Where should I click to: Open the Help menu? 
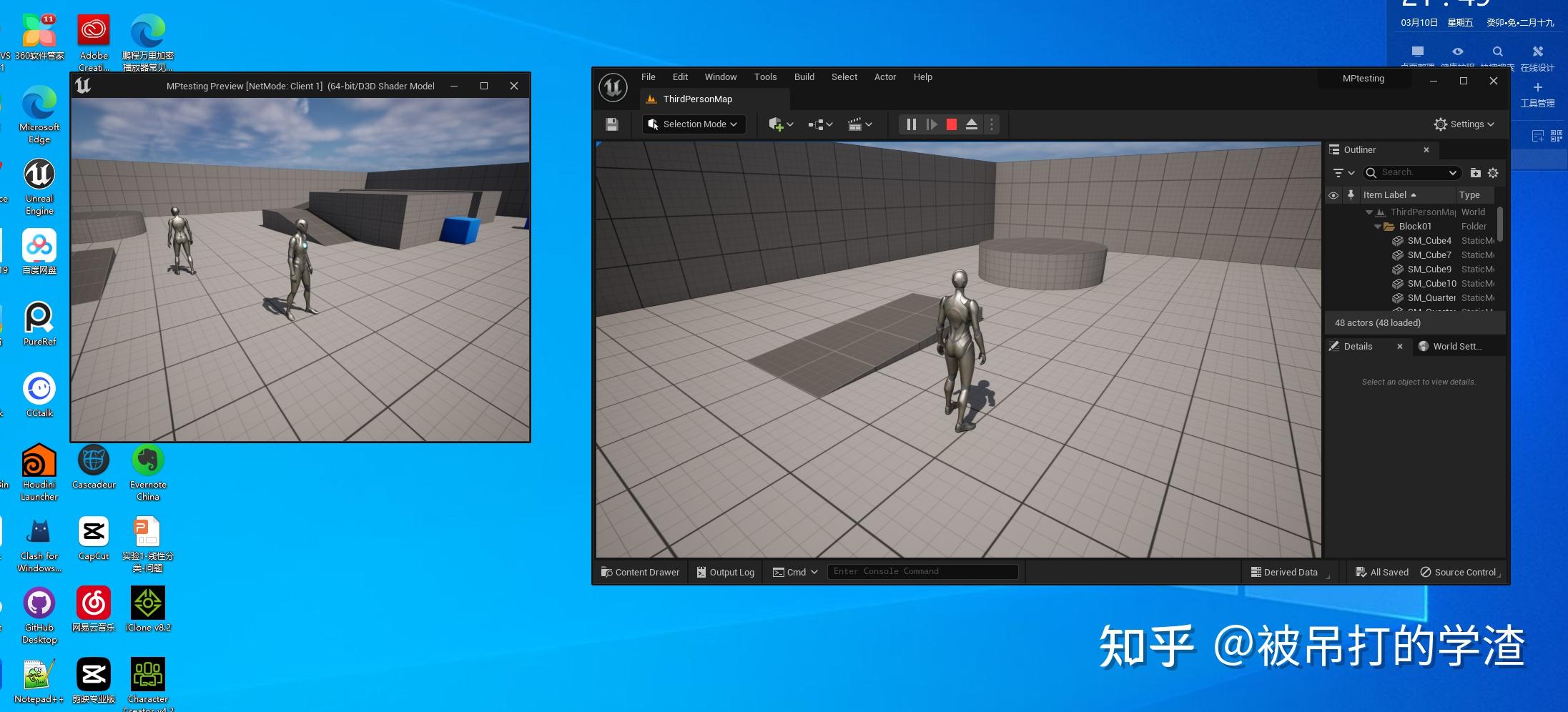[923, 77]
